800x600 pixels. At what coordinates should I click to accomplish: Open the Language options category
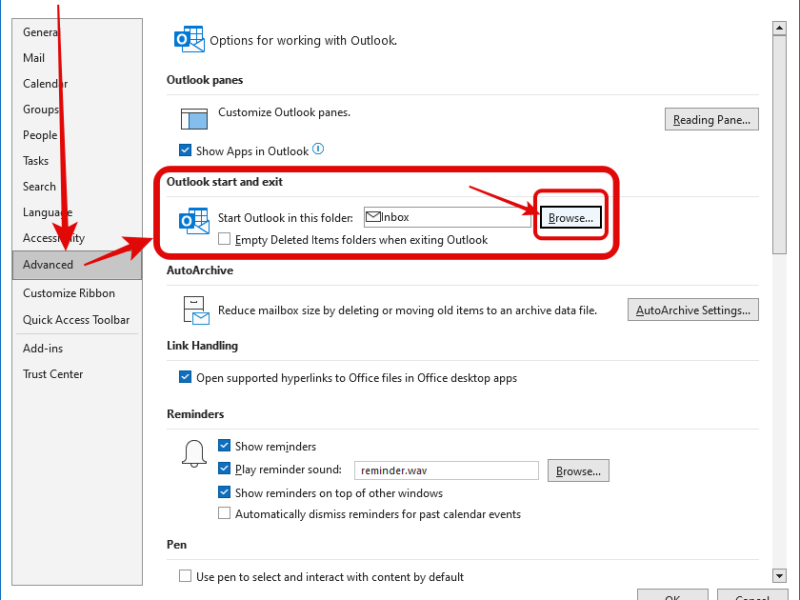point(77,212)
